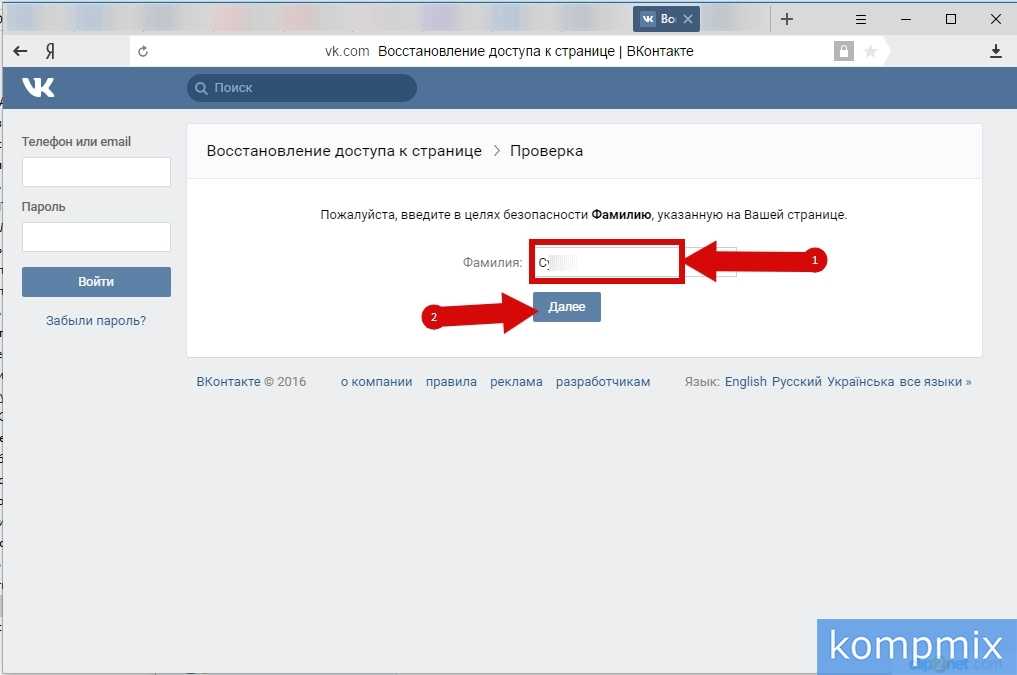Open downloads with the download arrow icon
This screenshot has height=675, width=1017.
996,51
